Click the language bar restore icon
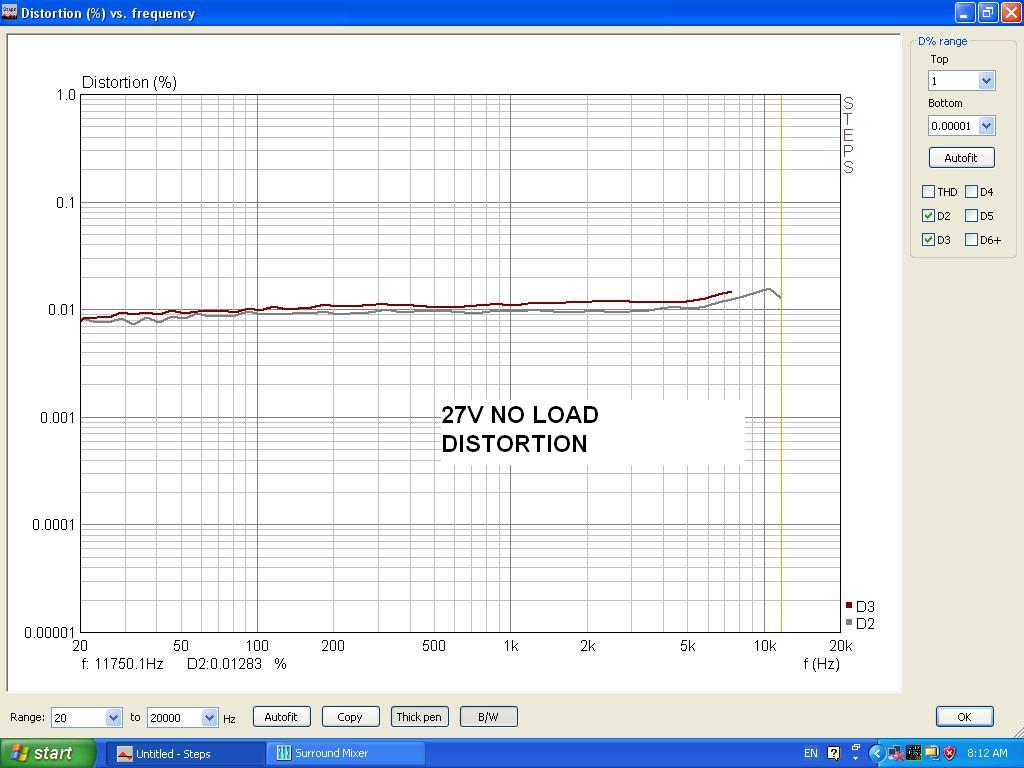The height and width of the screenshot is (768, 1024). pyautogui.click(x=856, y=749)
